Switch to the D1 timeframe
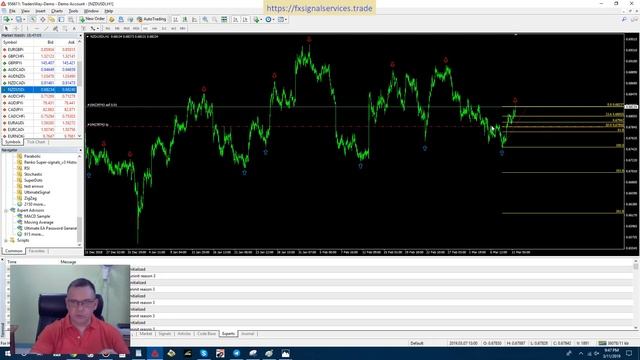The width and height of the screenshot is (640, 360). 164,28
